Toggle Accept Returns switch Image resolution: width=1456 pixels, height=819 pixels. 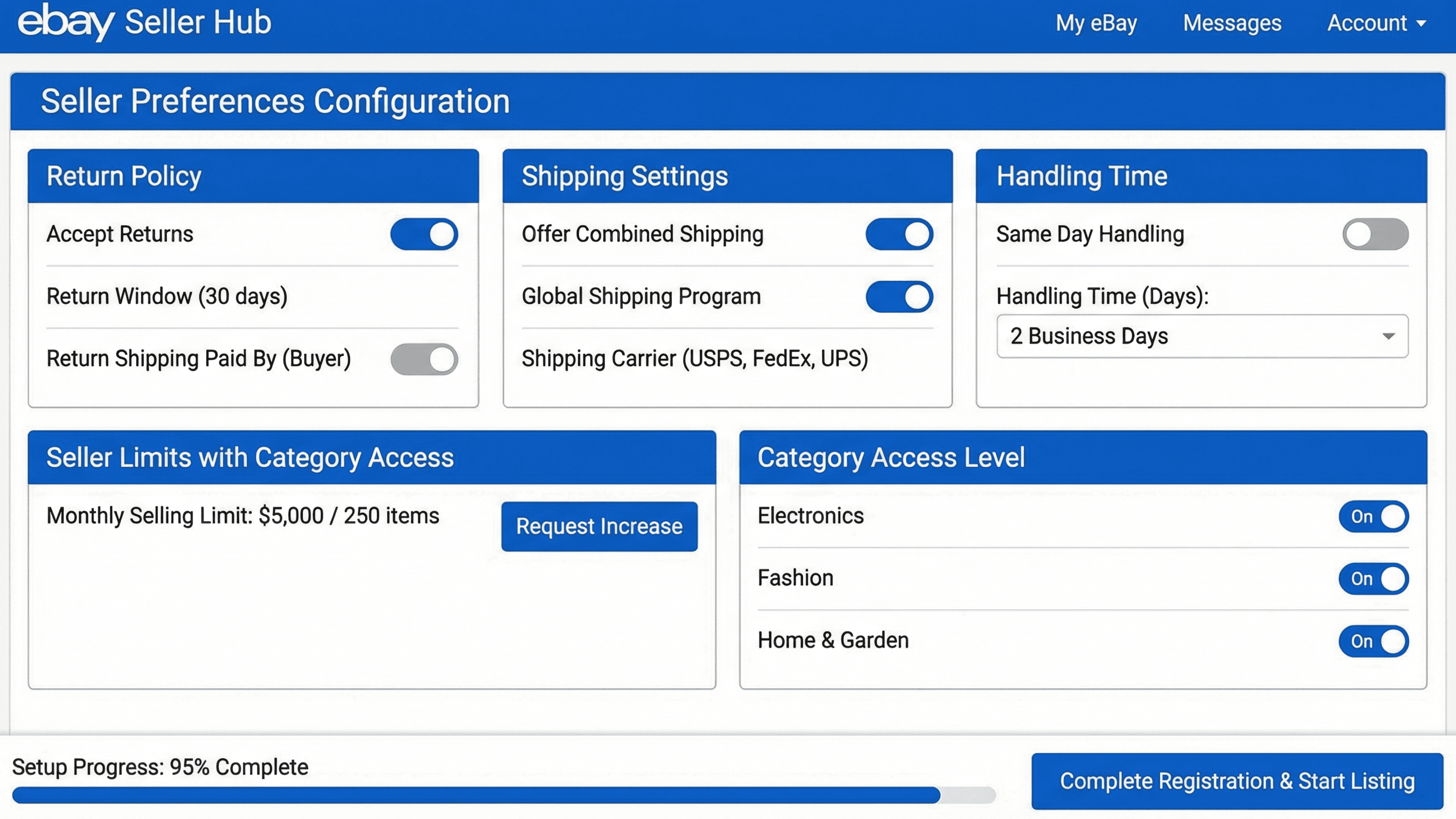424,234
